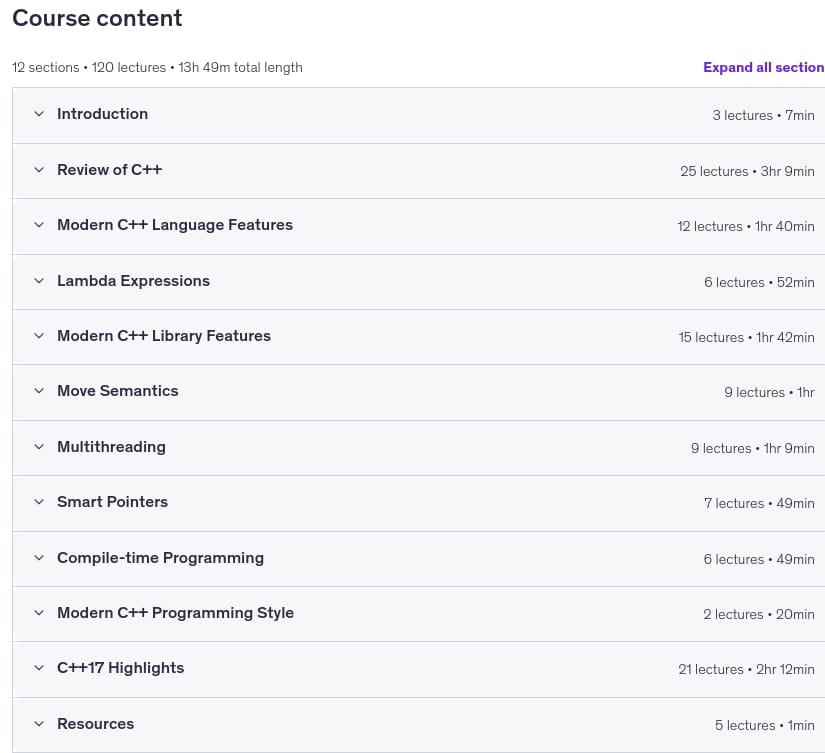The width and height of the screenshot is (825, 753).
Task: Click 25 lectures 3hr 9min label
Action: (x=747, y=171)
